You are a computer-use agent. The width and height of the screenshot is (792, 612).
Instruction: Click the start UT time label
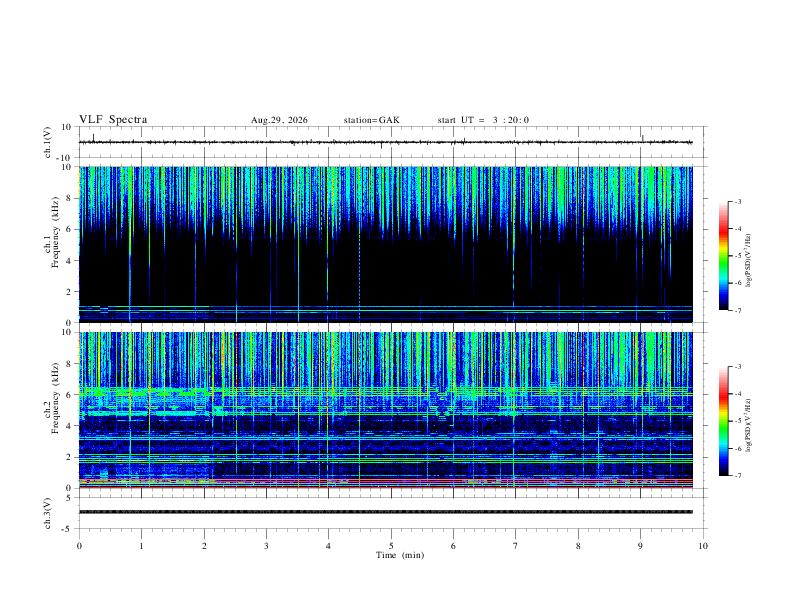click(483, 120)
